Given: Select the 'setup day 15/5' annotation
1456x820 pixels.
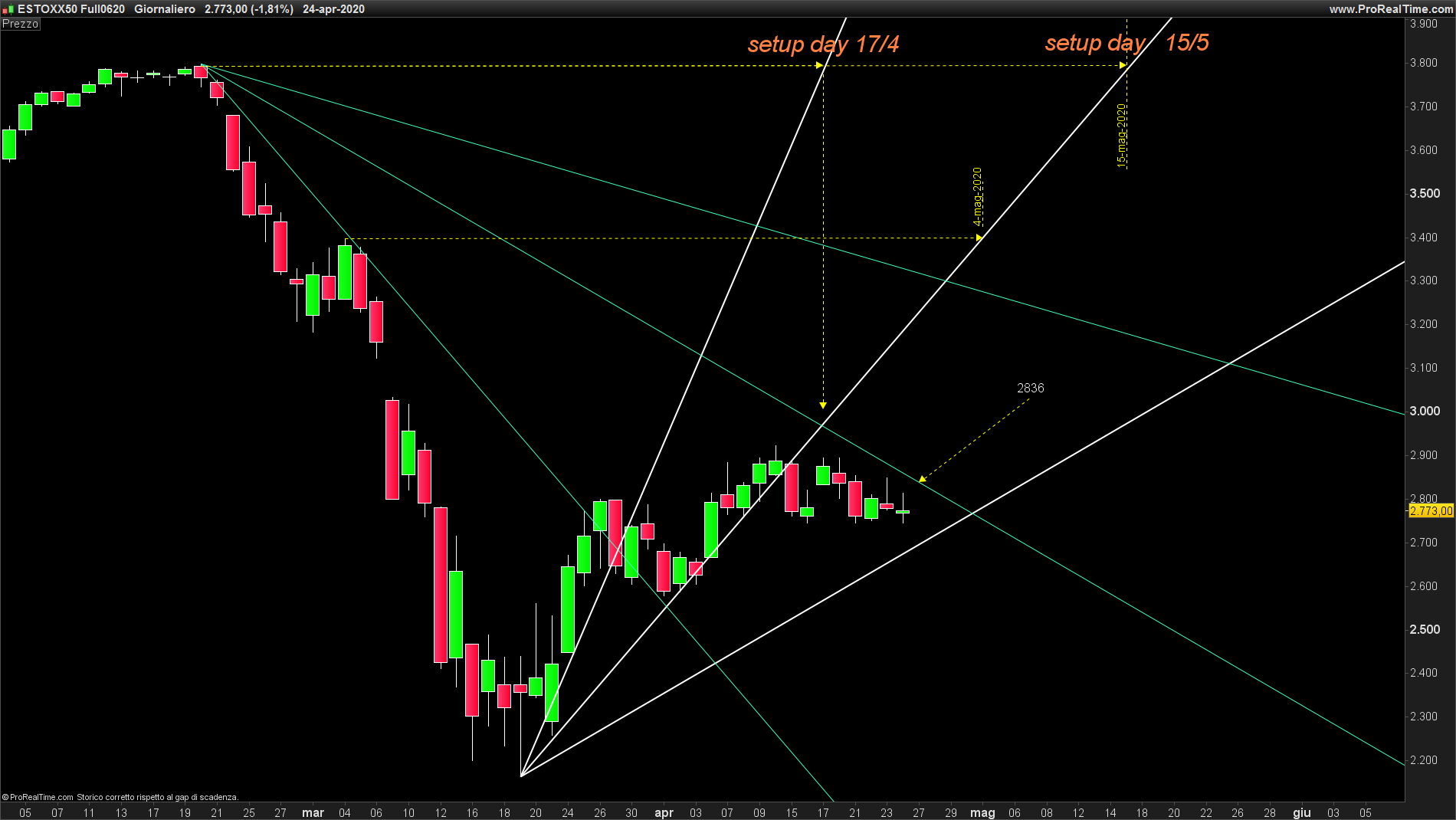Looking at the screenshot, I should point(1126,43).
